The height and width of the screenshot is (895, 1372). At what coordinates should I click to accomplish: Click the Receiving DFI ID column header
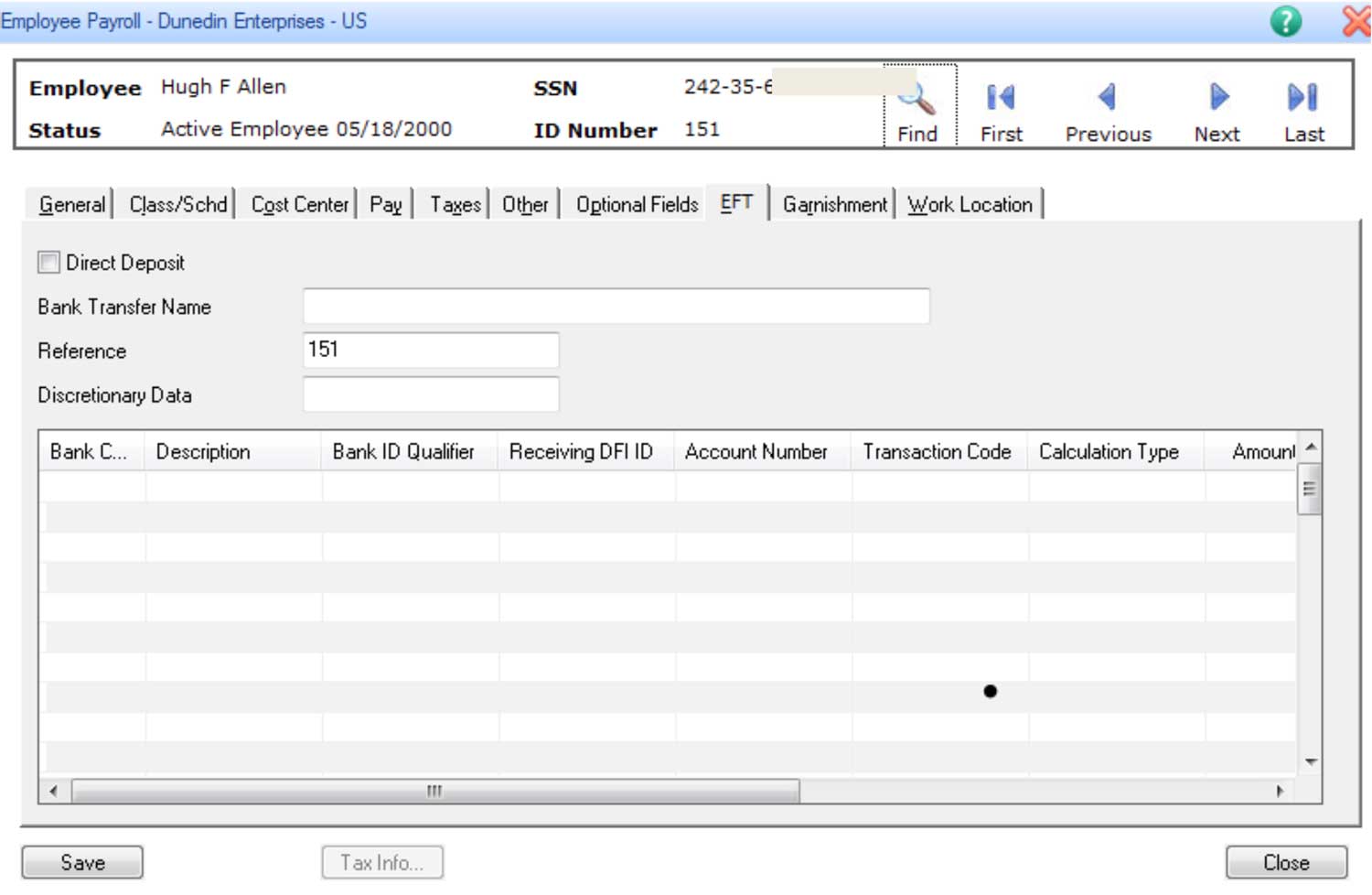pos(585,451)
